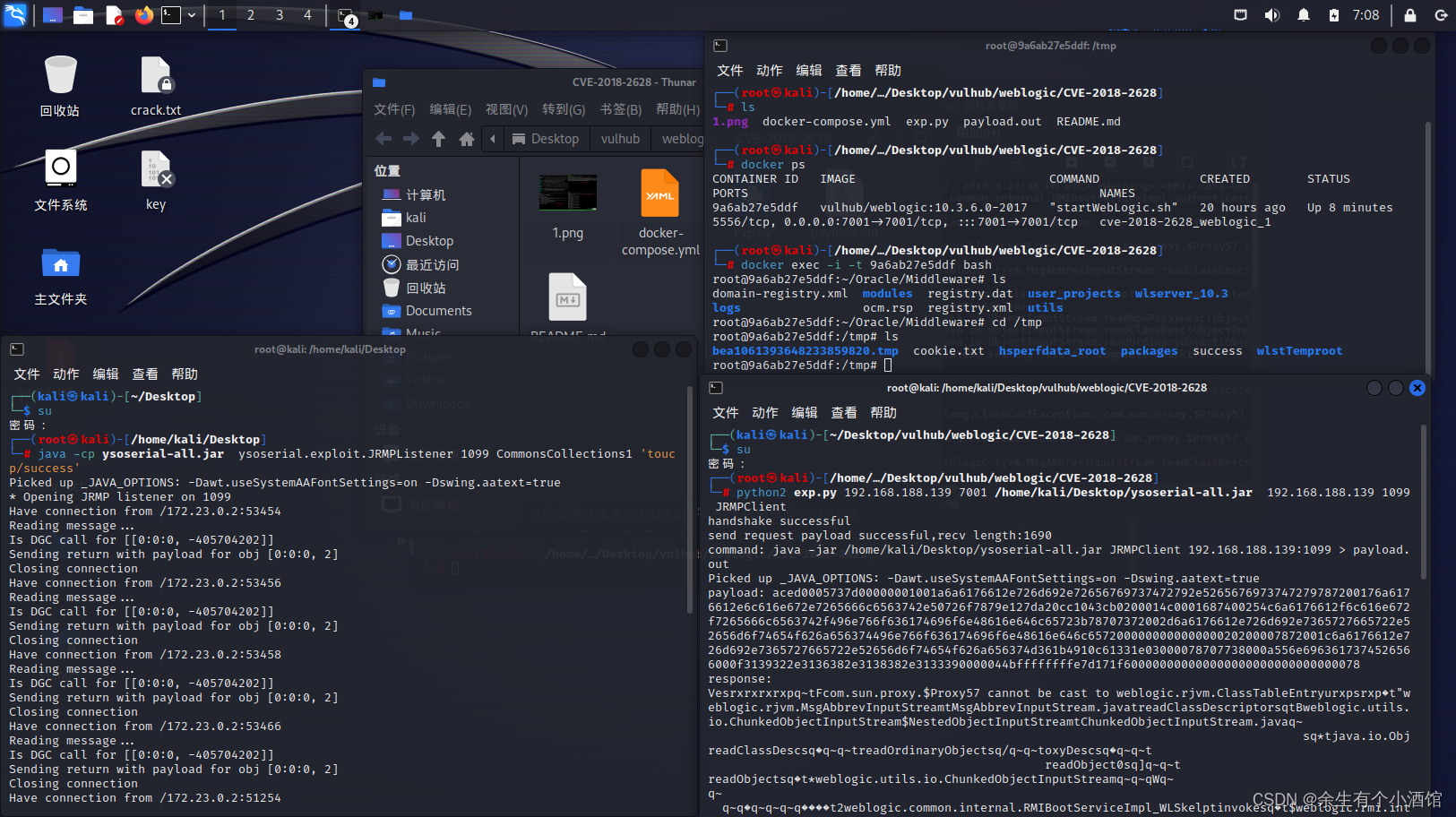Select the key file on the desktop
Viewport: 1456px width, 817px height.
(156, 180)
